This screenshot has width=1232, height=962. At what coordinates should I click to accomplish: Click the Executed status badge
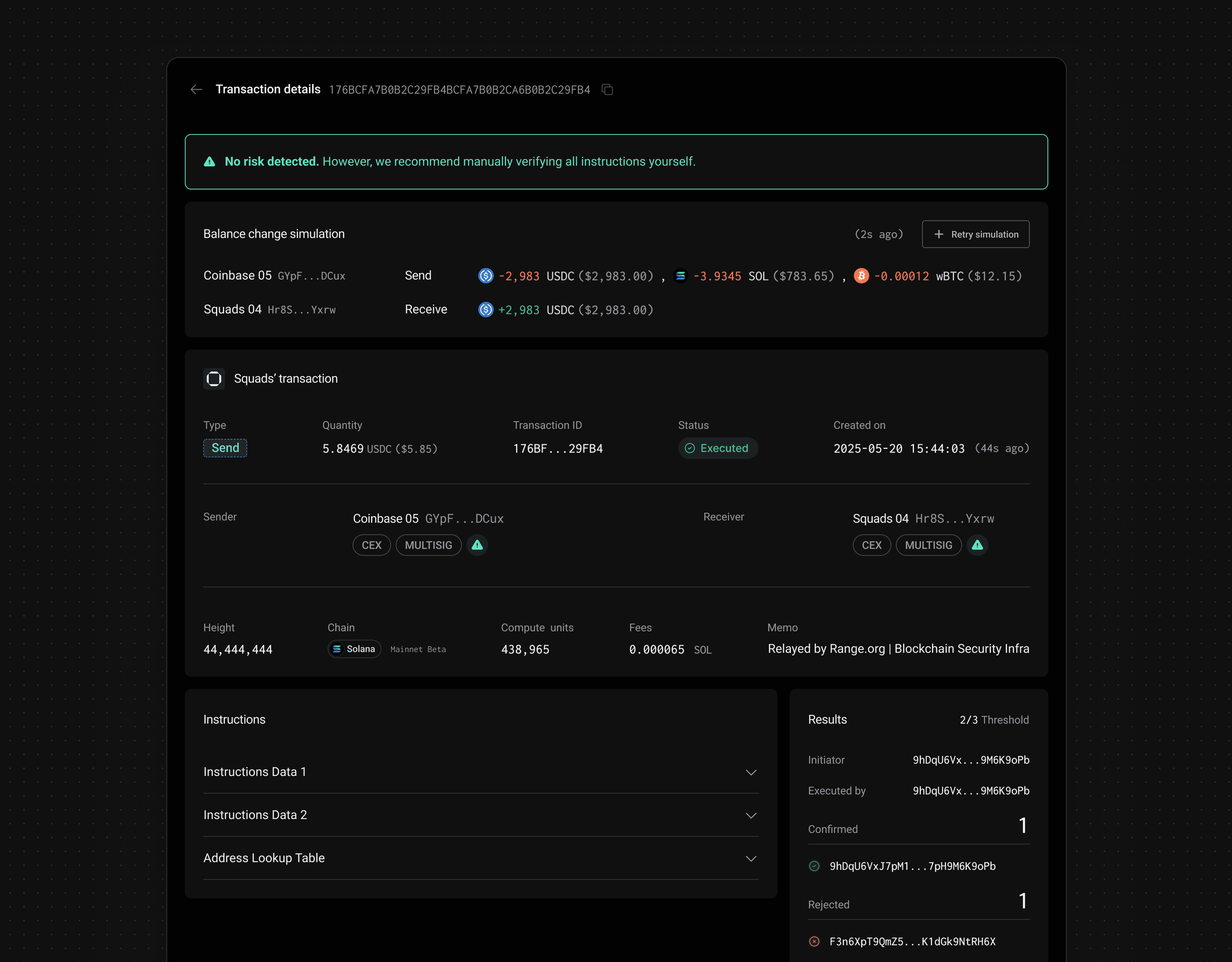pos(717,448)
